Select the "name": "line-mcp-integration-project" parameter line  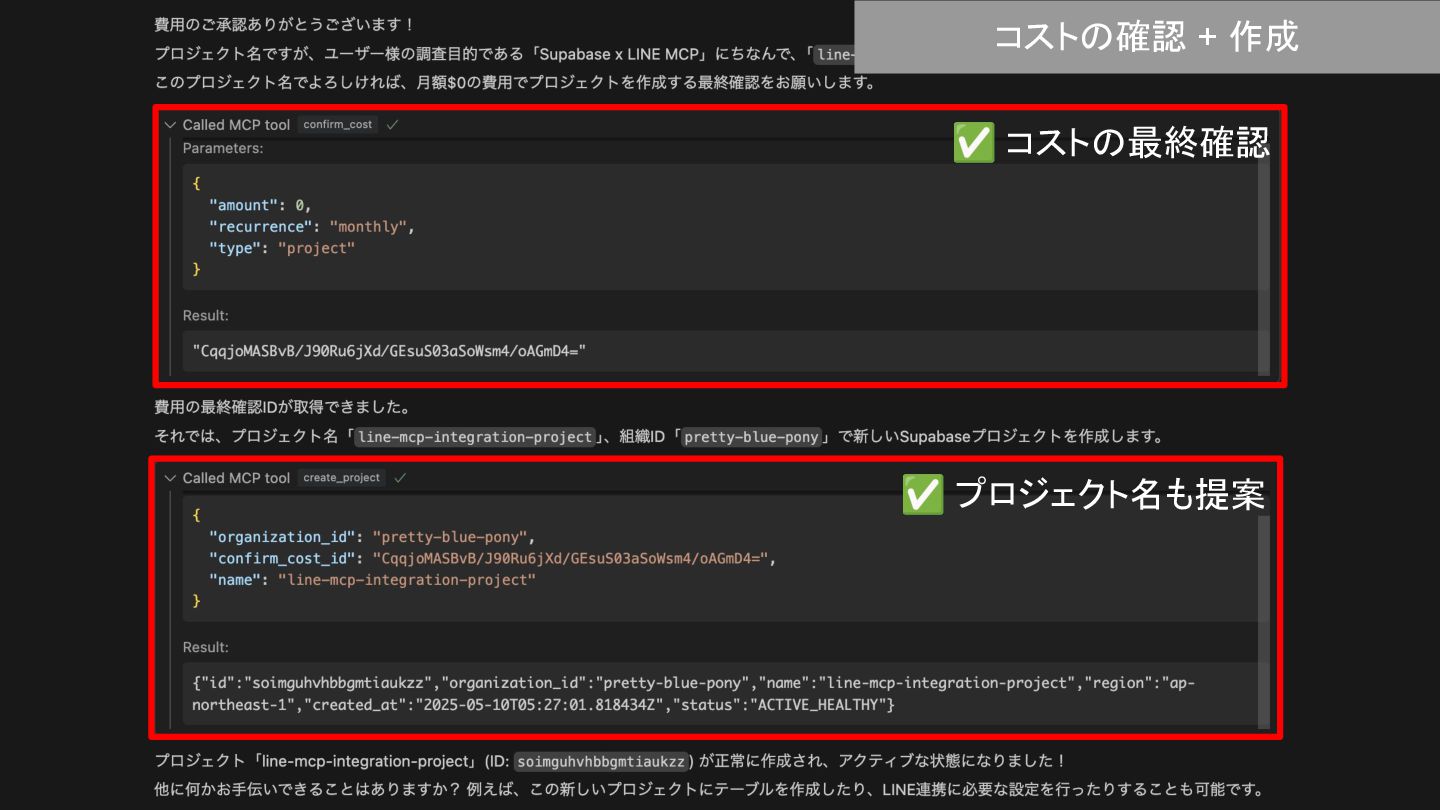pyautogui.click(x=372, y=580)
